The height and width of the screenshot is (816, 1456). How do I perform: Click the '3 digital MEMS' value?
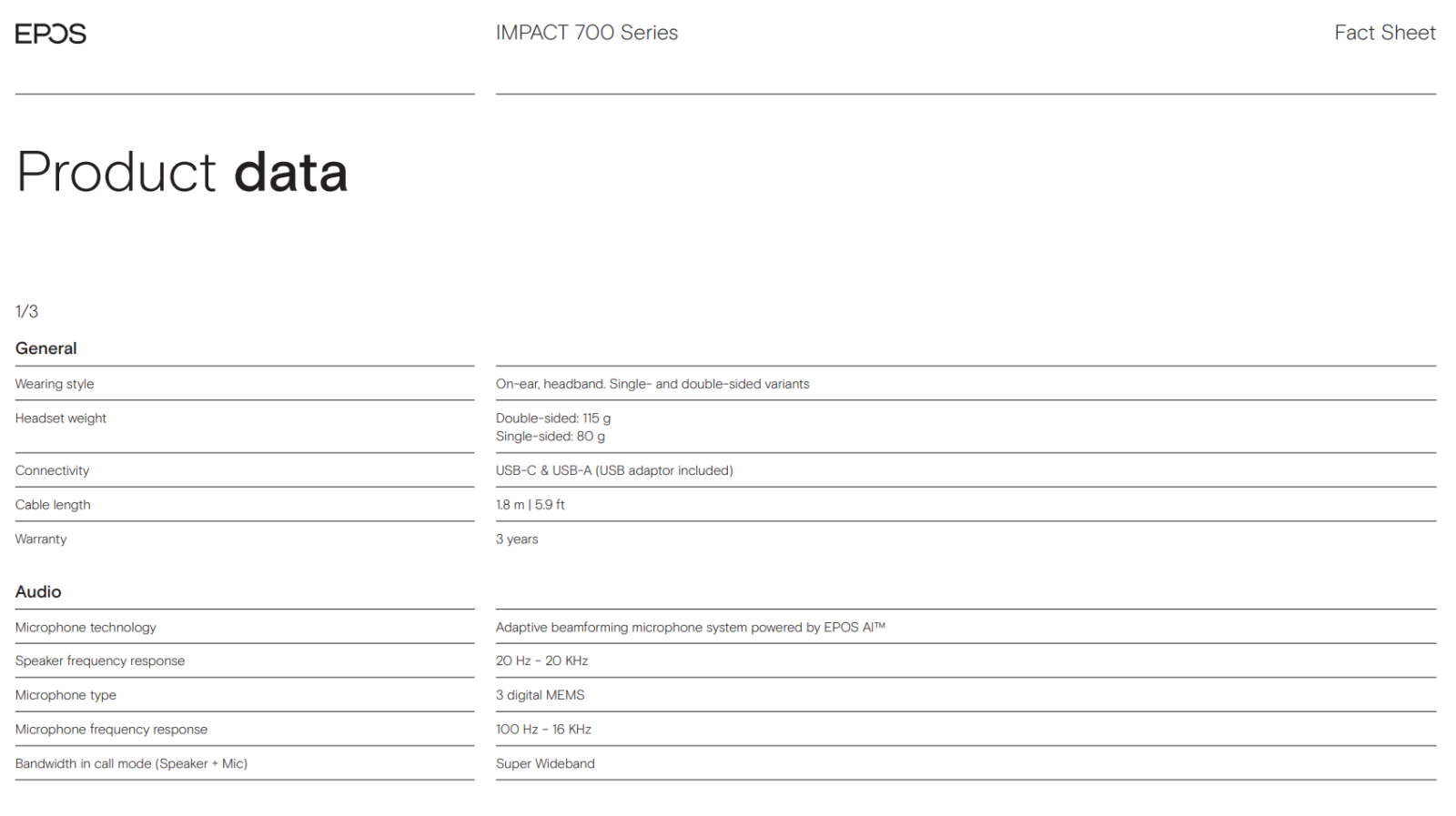pyautogui.click(x=541, y=695)
